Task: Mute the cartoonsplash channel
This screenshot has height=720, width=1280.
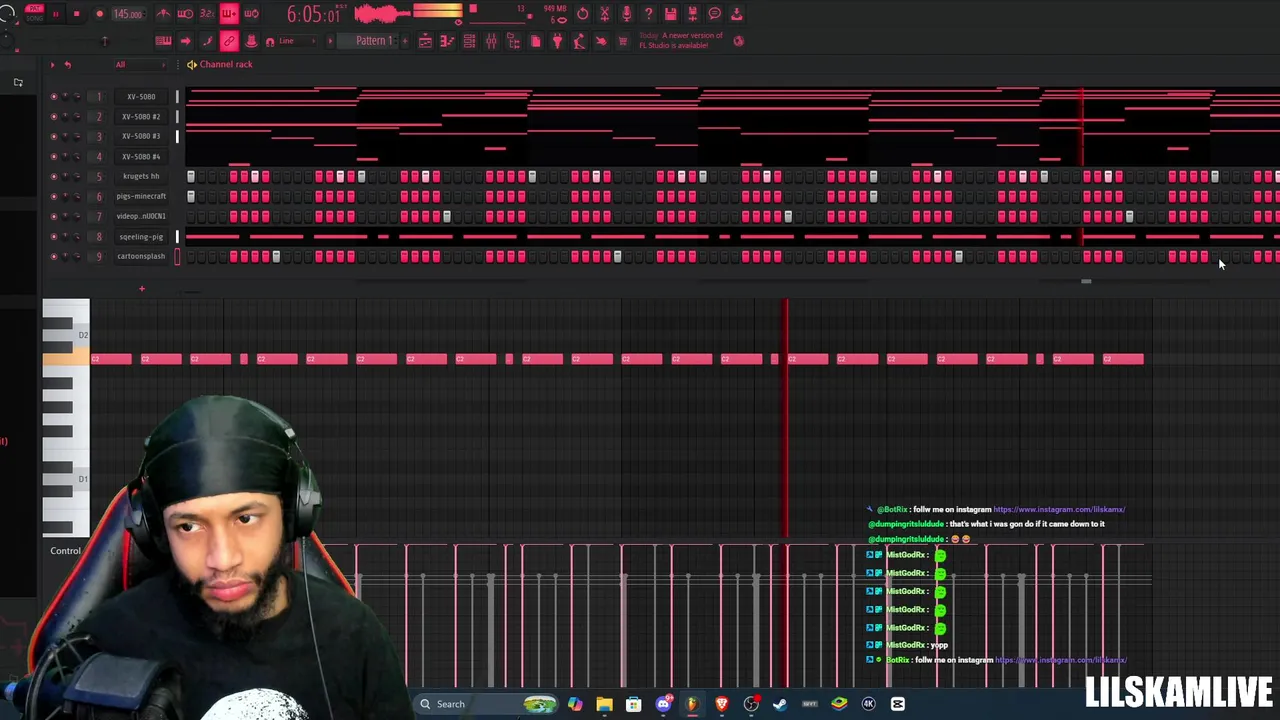Action: [54, 256]
